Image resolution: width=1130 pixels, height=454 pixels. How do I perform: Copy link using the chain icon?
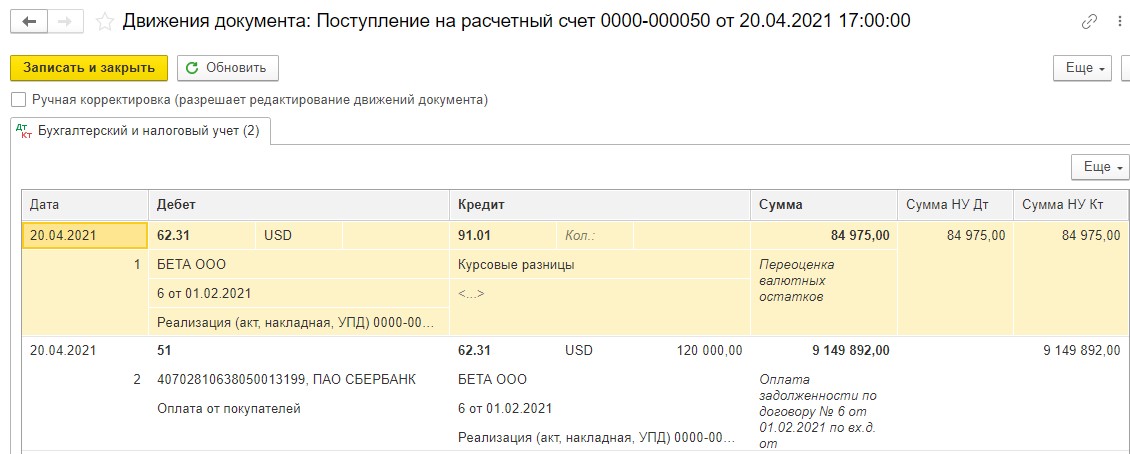1090,22
